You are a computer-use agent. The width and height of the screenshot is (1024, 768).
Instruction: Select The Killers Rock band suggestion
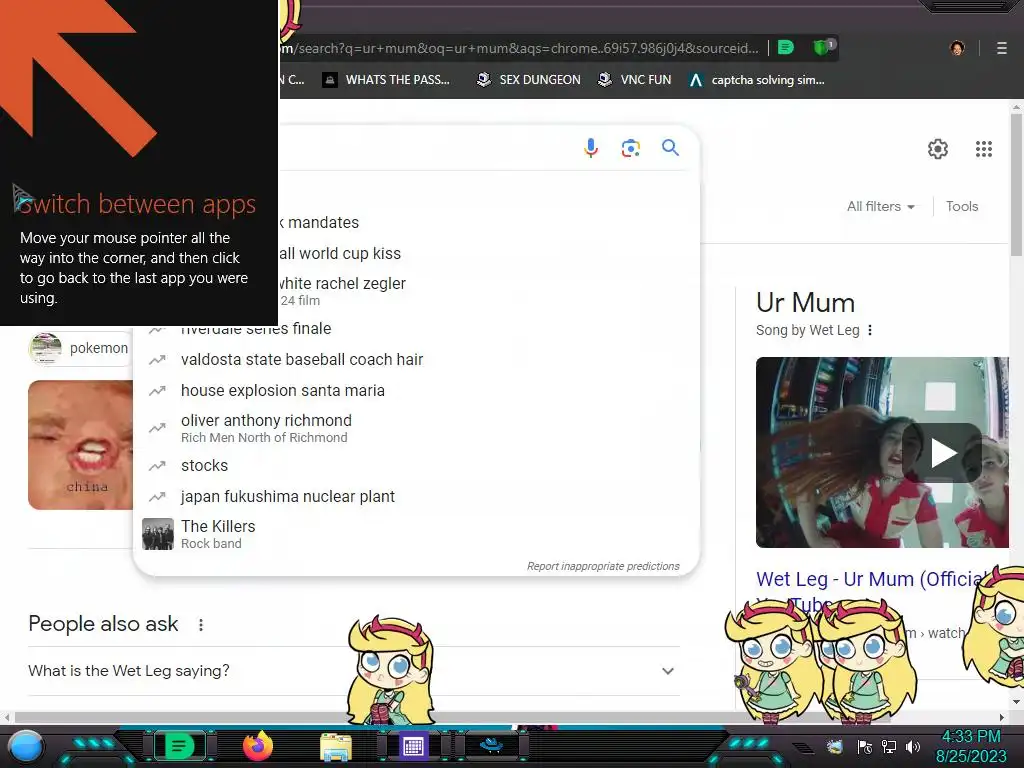coord(415,534)
